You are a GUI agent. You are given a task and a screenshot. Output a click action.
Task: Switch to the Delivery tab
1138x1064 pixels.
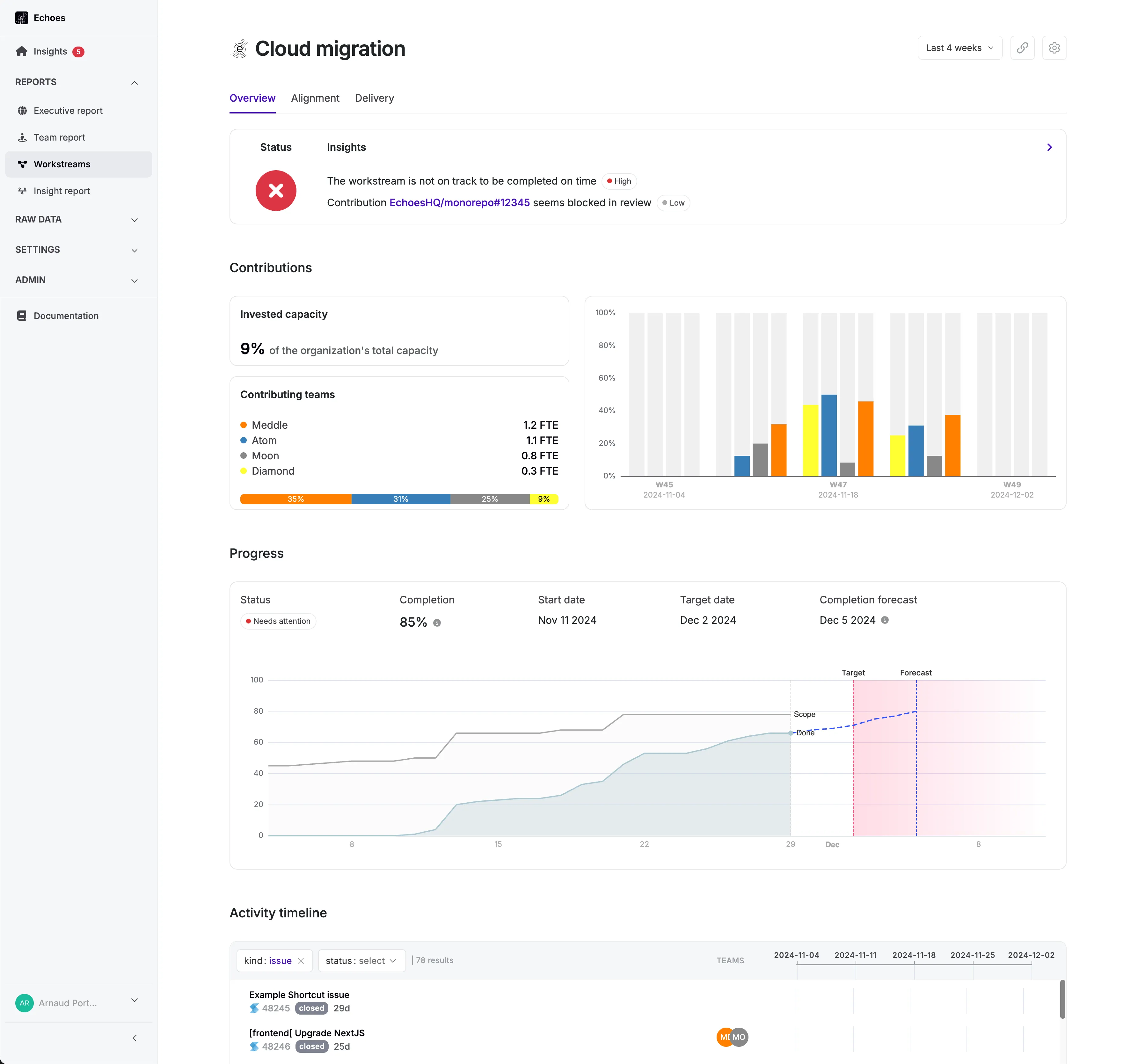click(x=374, y=98)
